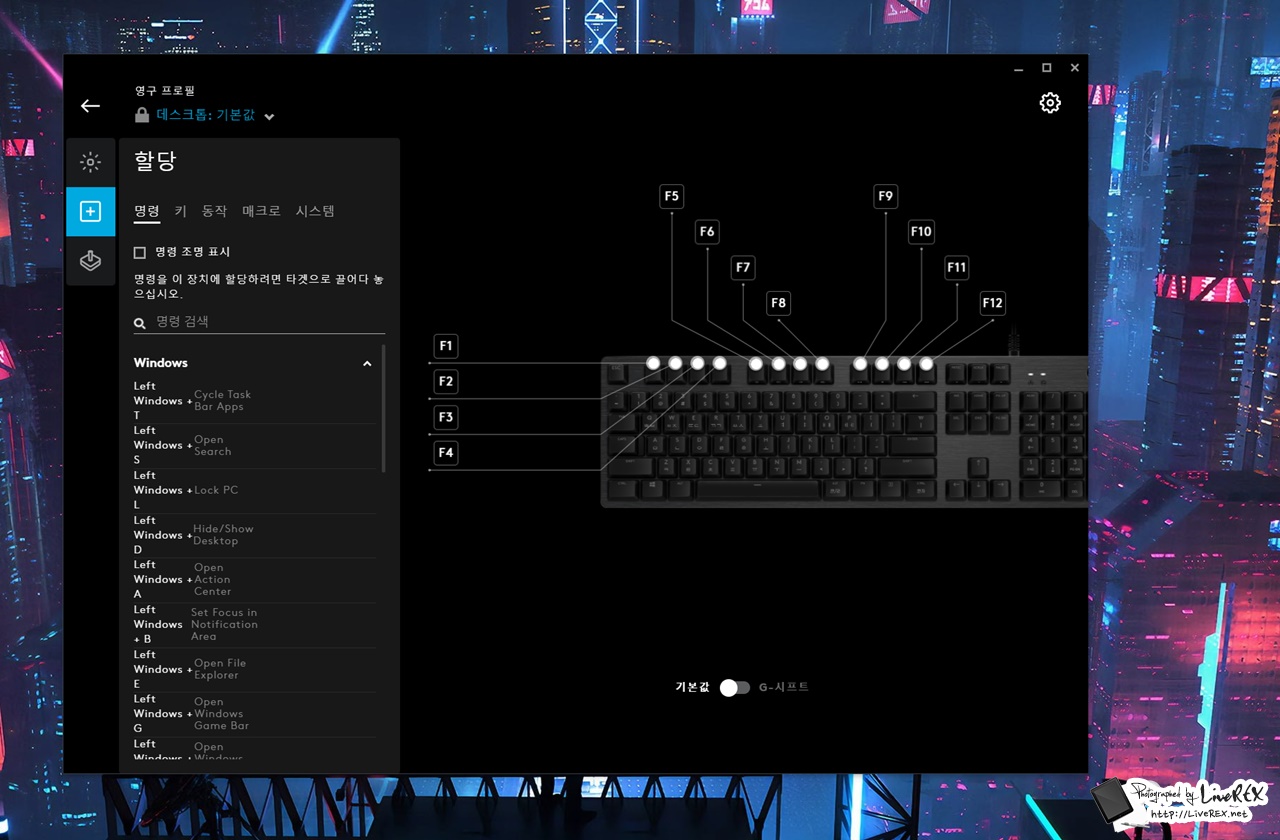Minimize the G HUB window
This screenshot has width=1280, height=840.
[x=1018, y=68]
